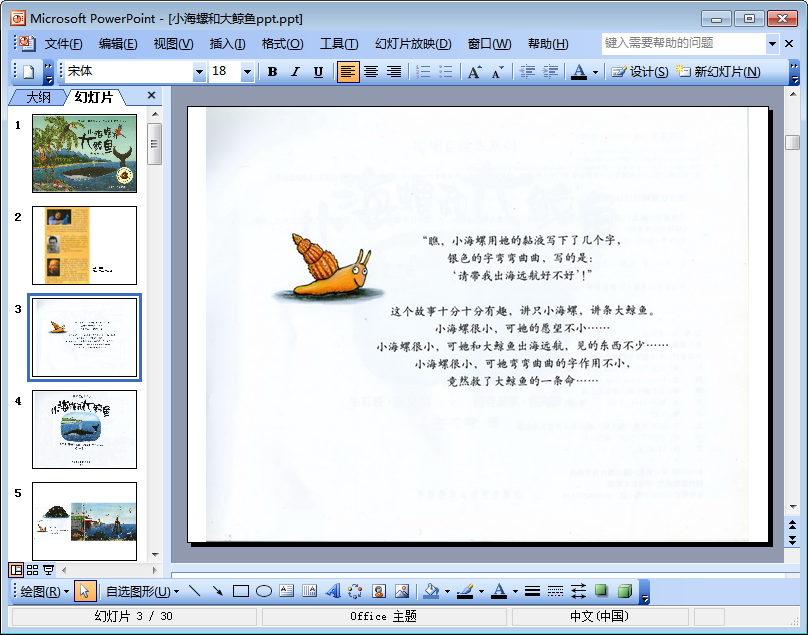808x635 pixels.
Task: Select slide 4 thumbnail
Action: (x=85, y=429)
